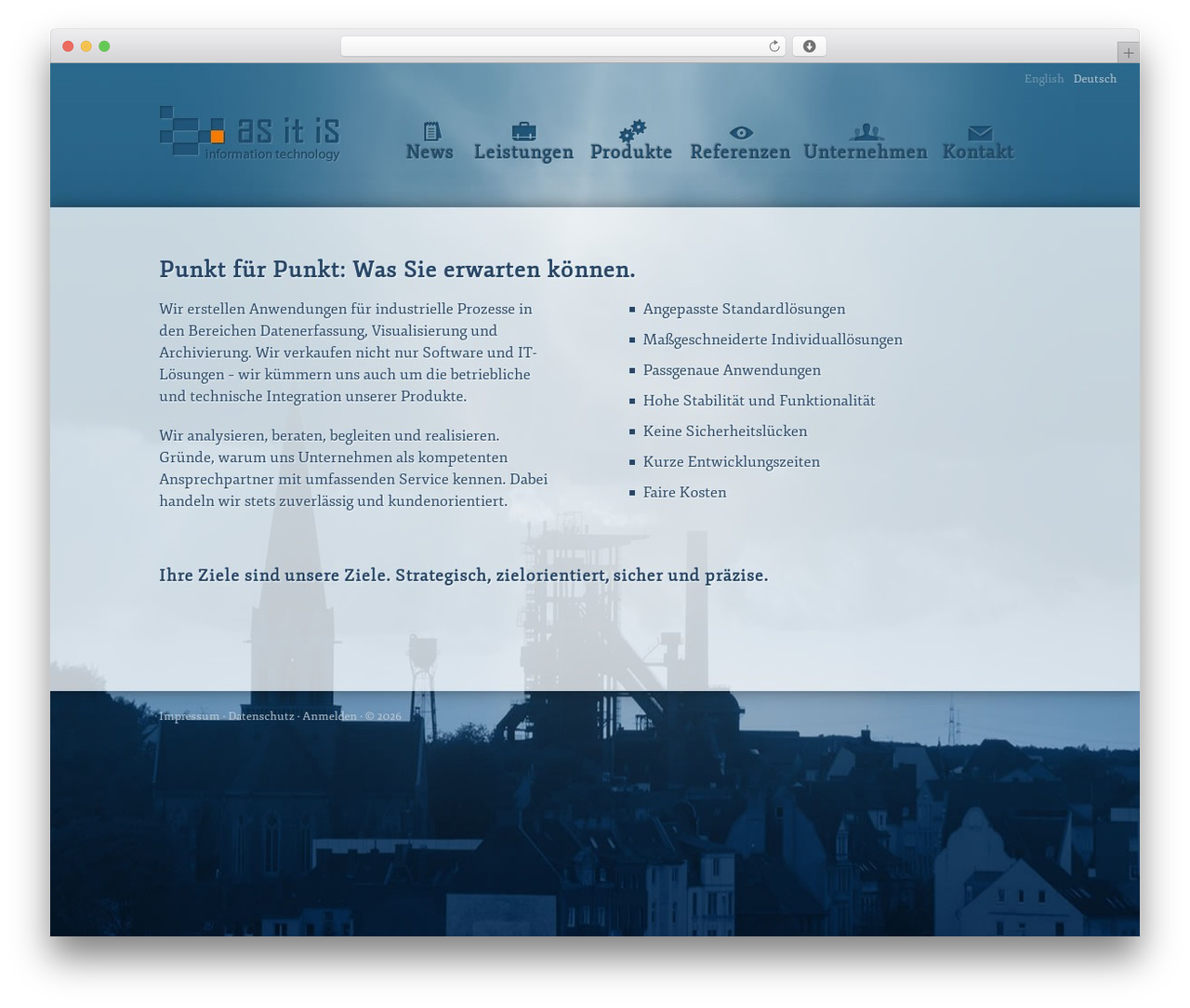Open the News menu item
The width and height of the screenshot is (1190, 1008).
(x=430, y=152)
